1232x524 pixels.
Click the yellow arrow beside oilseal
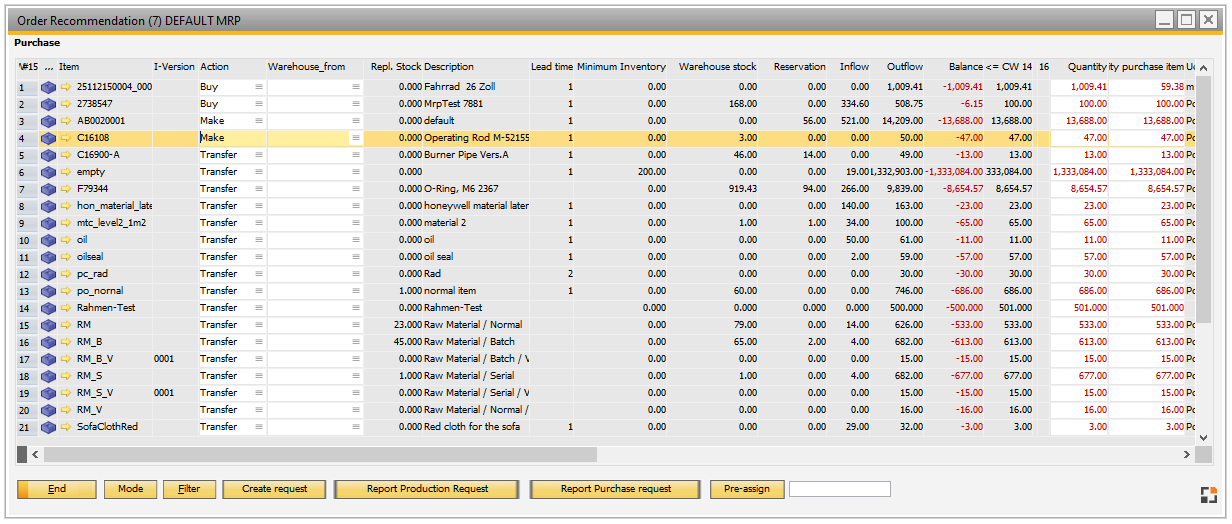[x=66, y=257]
